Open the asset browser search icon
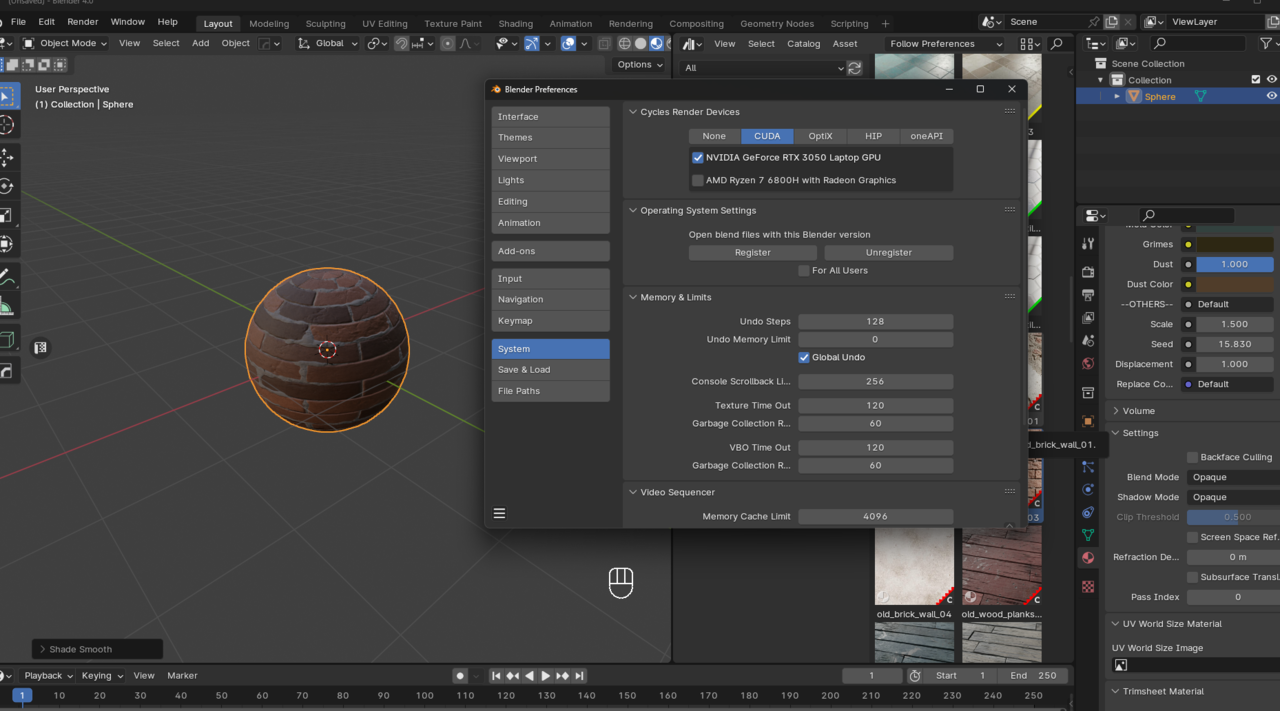 point(1056,44)
